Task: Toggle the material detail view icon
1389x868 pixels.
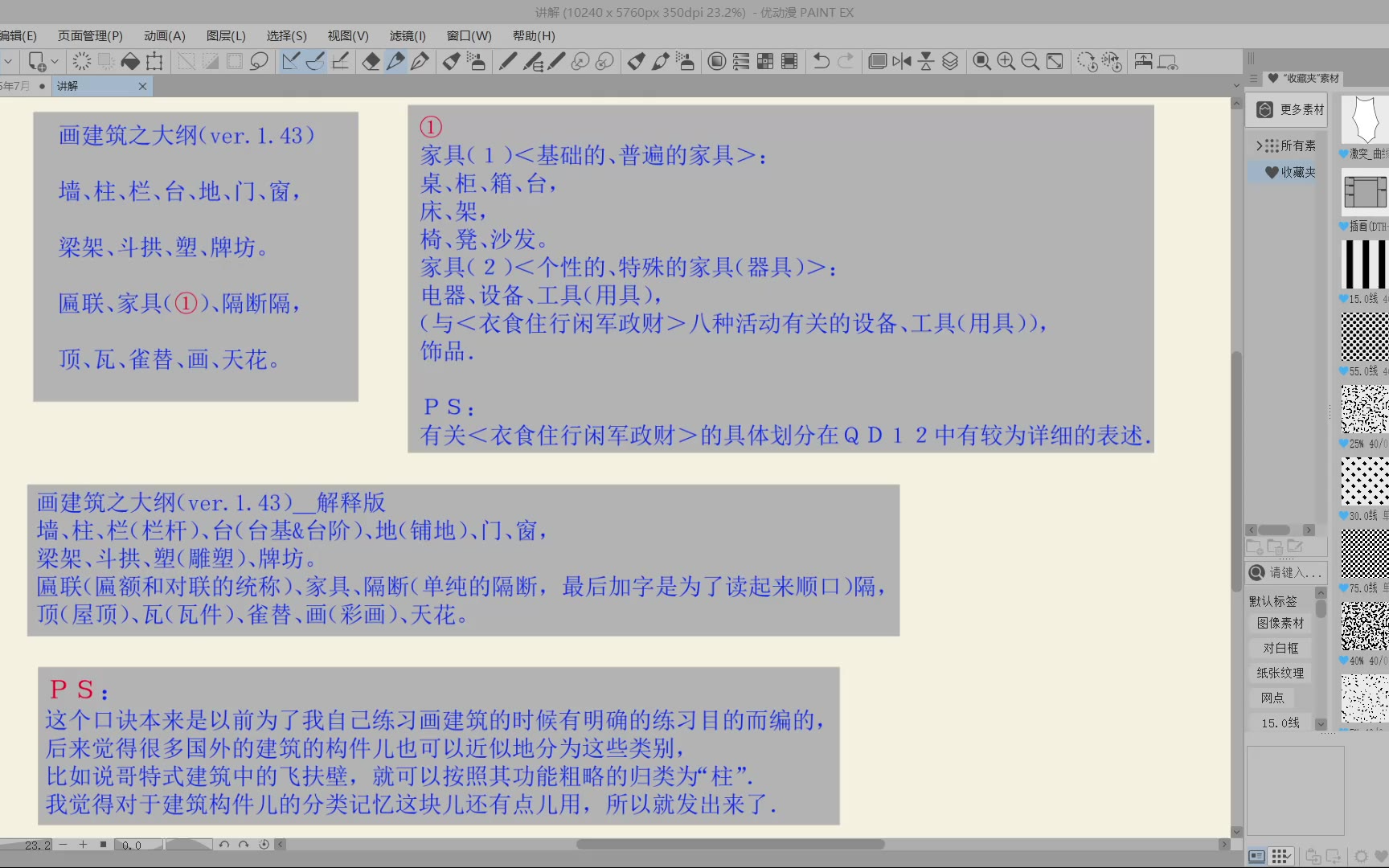Action: coord(1256,856)
